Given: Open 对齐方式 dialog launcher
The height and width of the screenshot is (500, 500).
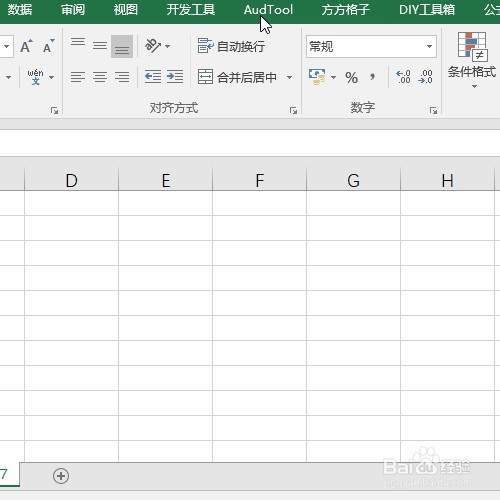Looking at the screenshot, I should click(293, 110).
